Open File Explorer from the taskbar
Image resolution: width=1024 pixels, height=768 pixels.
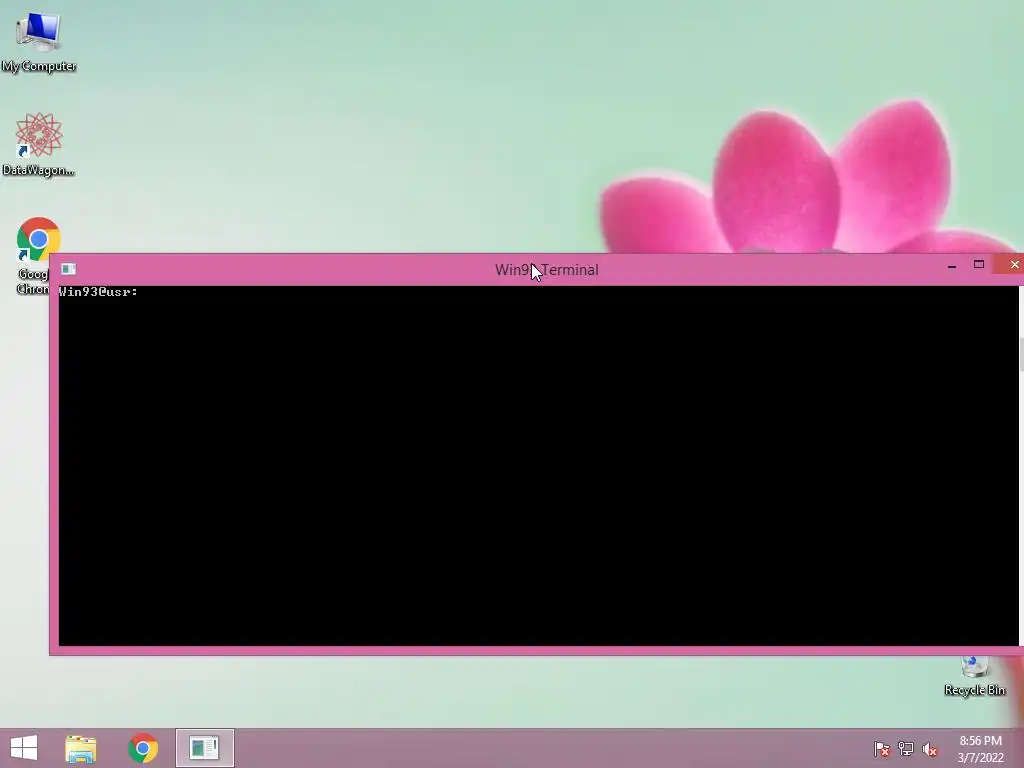coord(81,748)
